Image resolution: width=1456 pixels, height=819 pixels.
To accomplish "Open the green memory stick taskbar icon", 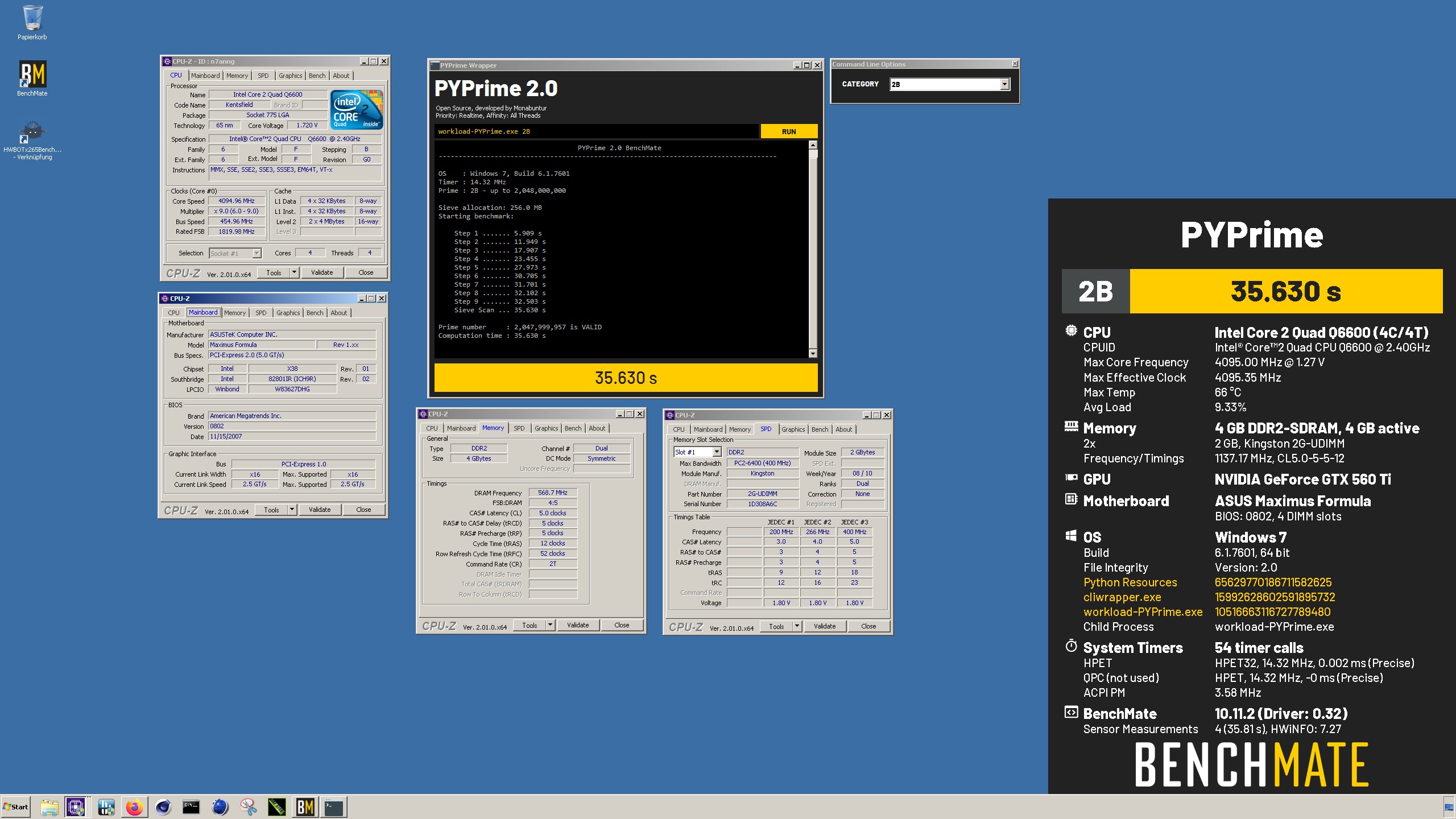I will click(x=276, y=807).
